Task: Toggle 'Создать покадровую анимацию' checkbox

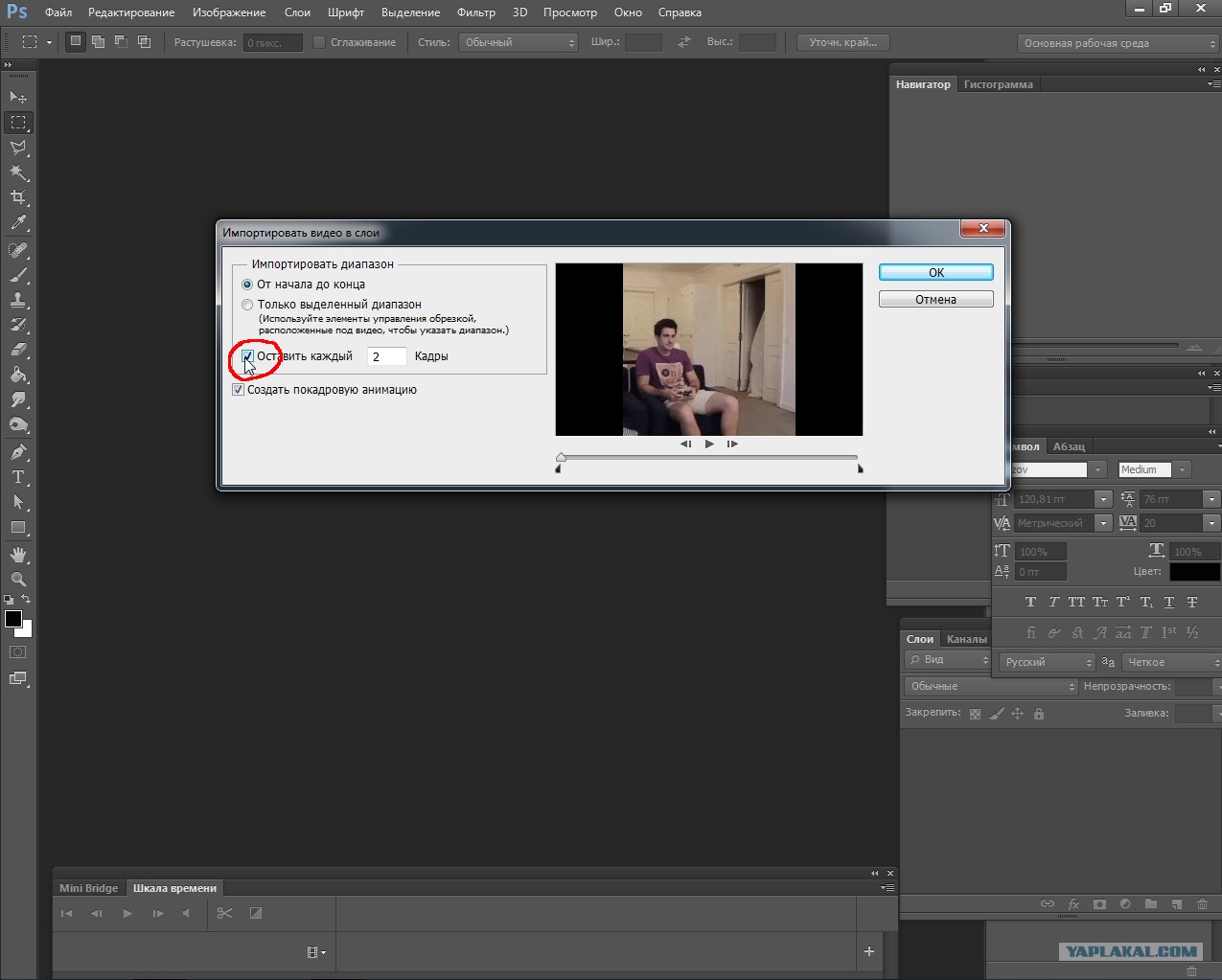Action: tap(238, 390)
